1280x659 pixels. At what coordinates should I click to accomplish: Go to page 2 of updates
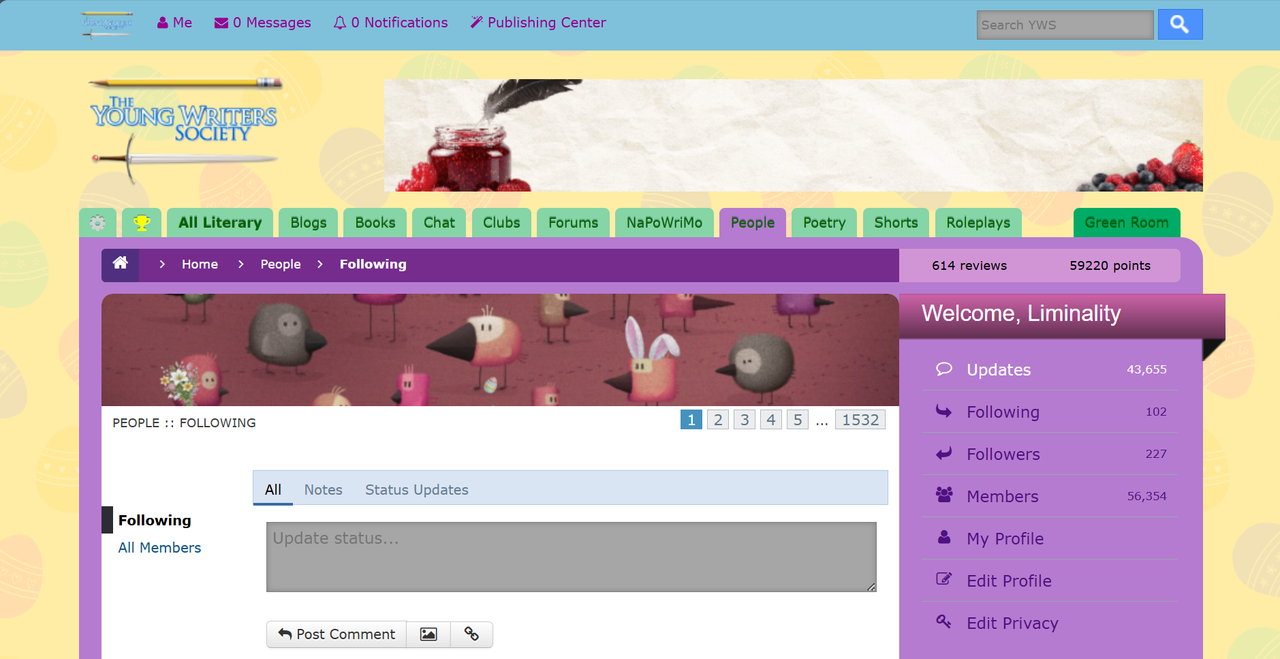tap(718, 420)
